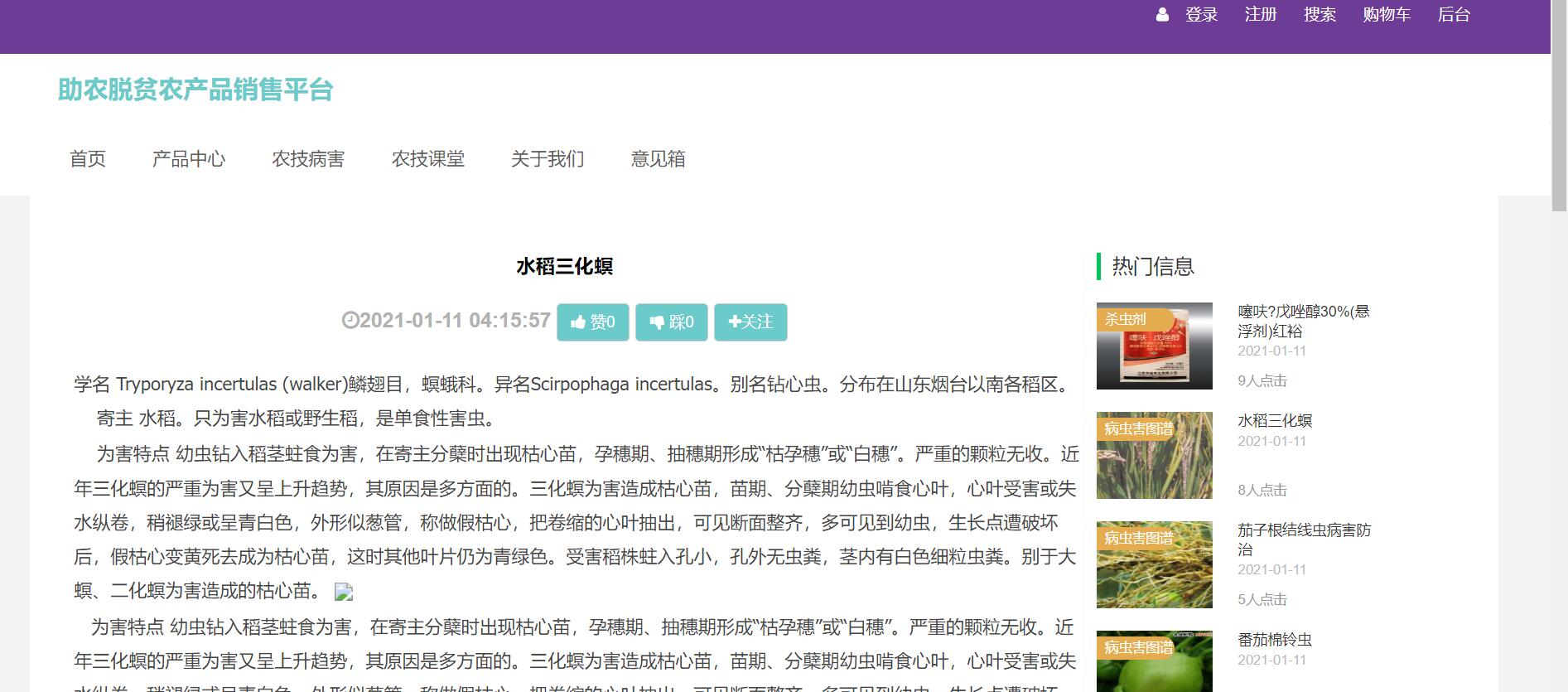Open the 农技课堂 menu item
This screenshot has height=692, width=1568.
[428, 159]
